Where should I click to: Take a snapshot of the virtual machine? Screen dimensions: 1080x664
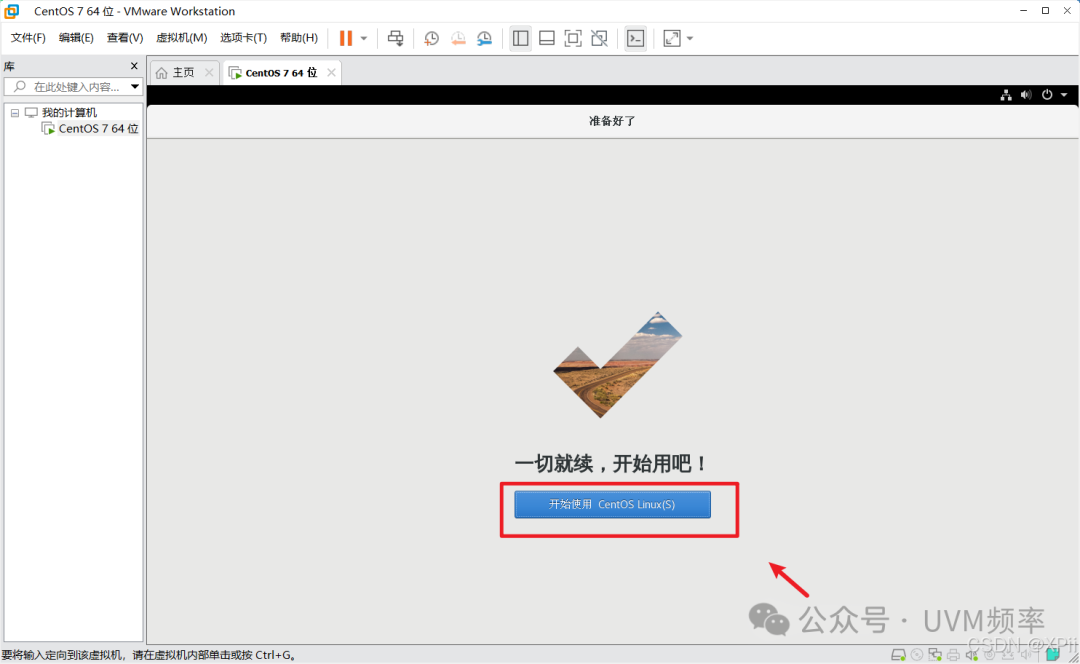pyautogui.click(x=431, y=38)
